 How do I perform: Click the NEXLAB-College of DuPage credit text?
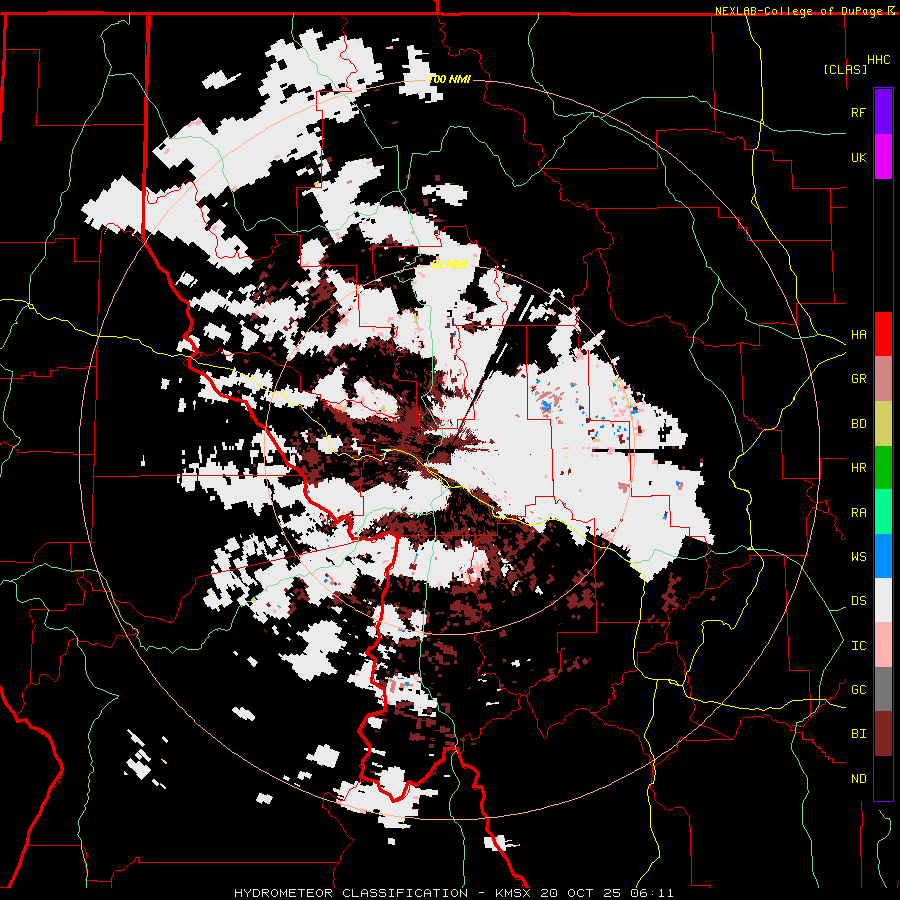[798, 11]
